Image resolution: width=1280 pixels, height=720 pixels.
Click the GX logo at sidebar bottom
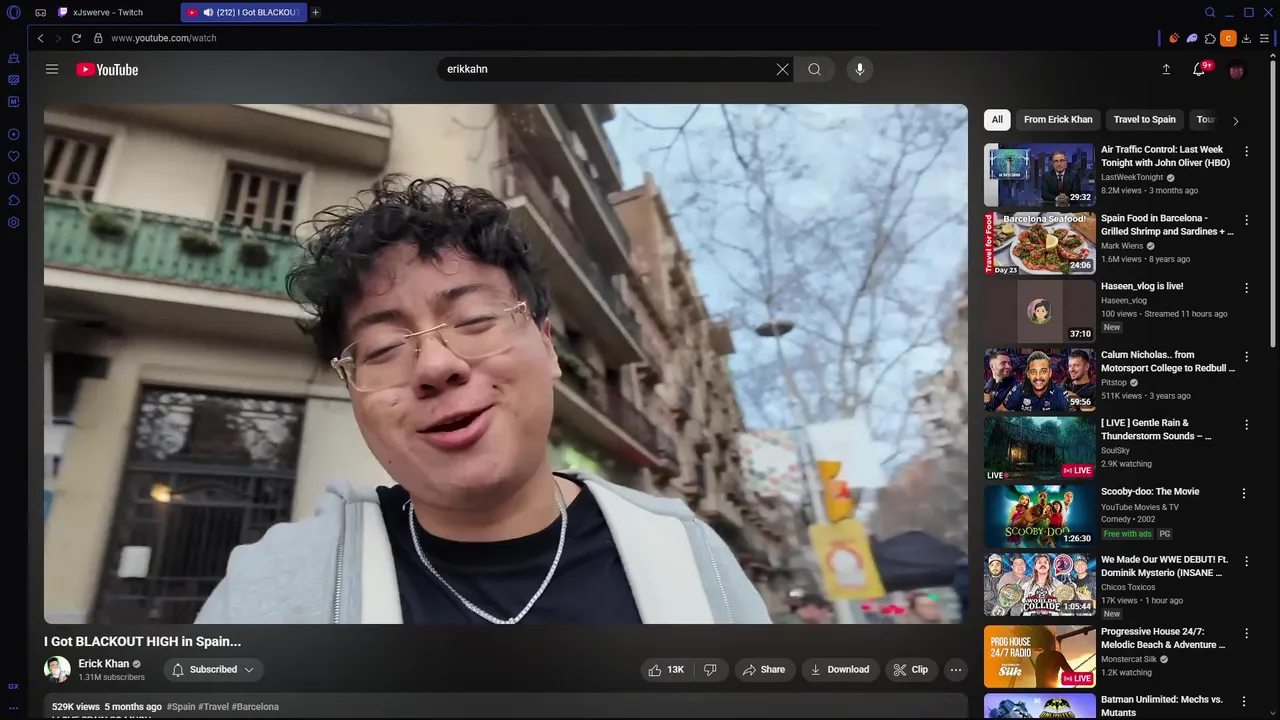pos(14,686)
